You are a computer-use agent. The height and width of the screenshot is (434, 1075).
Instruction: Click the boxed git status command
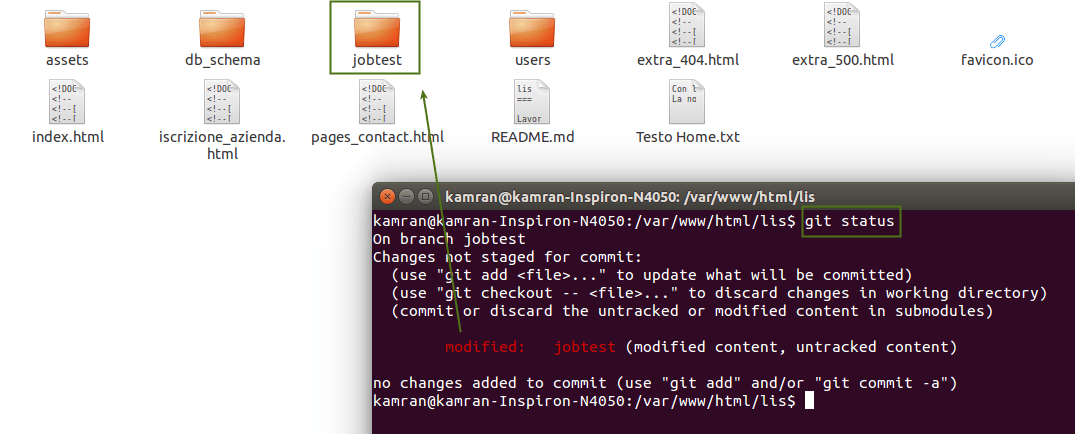point(852,220)
